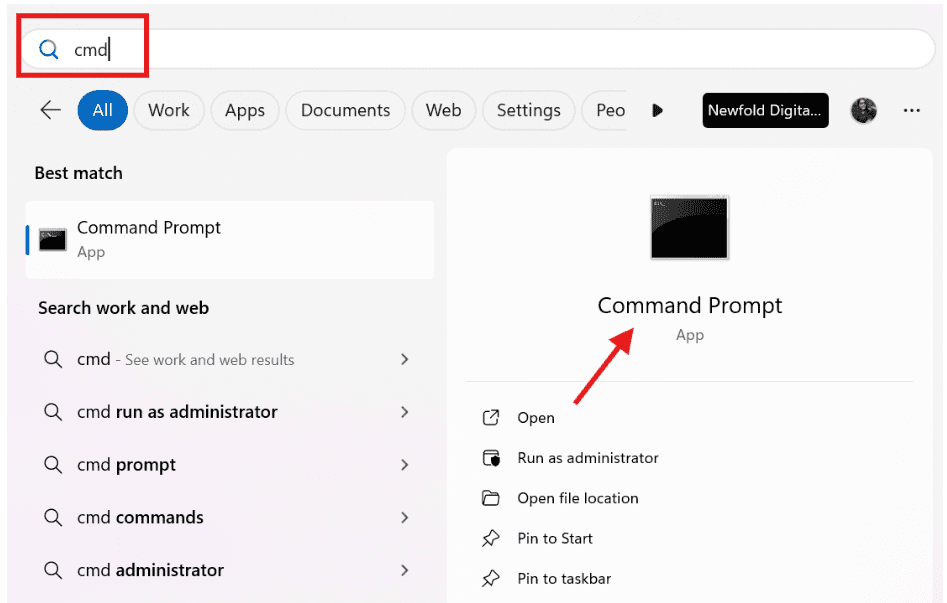The image size is (947, 603).
Task: Click the back arrow icon
Action: click(x=51, y=110)
